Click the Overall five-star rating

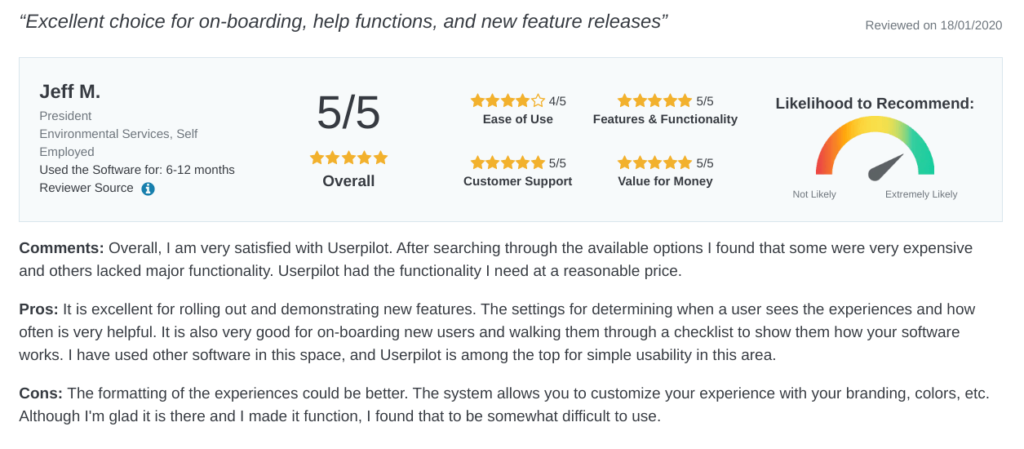[x=349, y=158]
